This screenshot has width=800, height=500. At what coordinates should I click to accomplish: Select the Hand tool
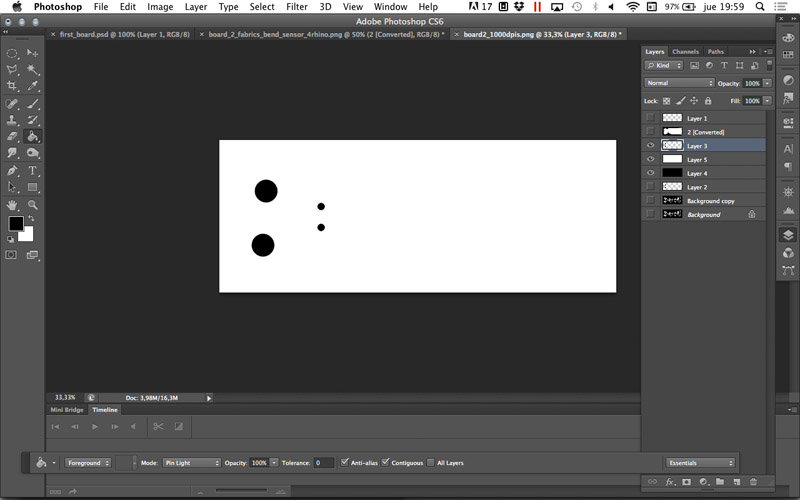[12, 205]
